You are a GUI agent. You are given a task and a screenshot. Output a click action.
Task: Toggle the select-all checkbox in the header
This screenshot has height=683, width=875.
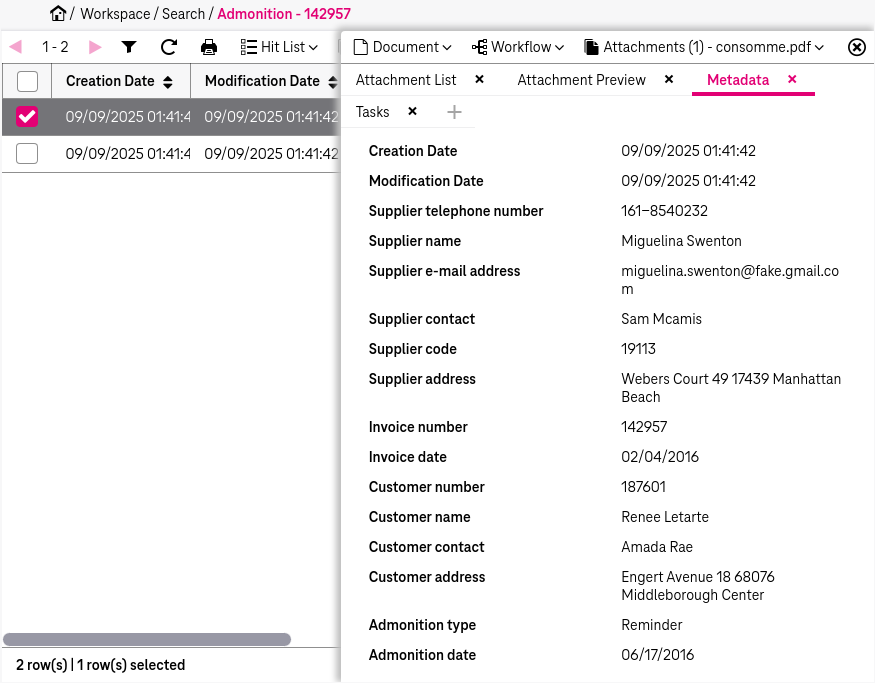27,81
